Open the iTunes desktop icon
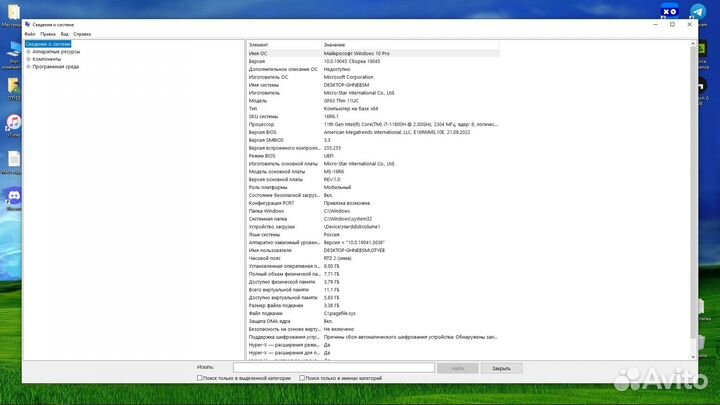 tap(12, 123)
